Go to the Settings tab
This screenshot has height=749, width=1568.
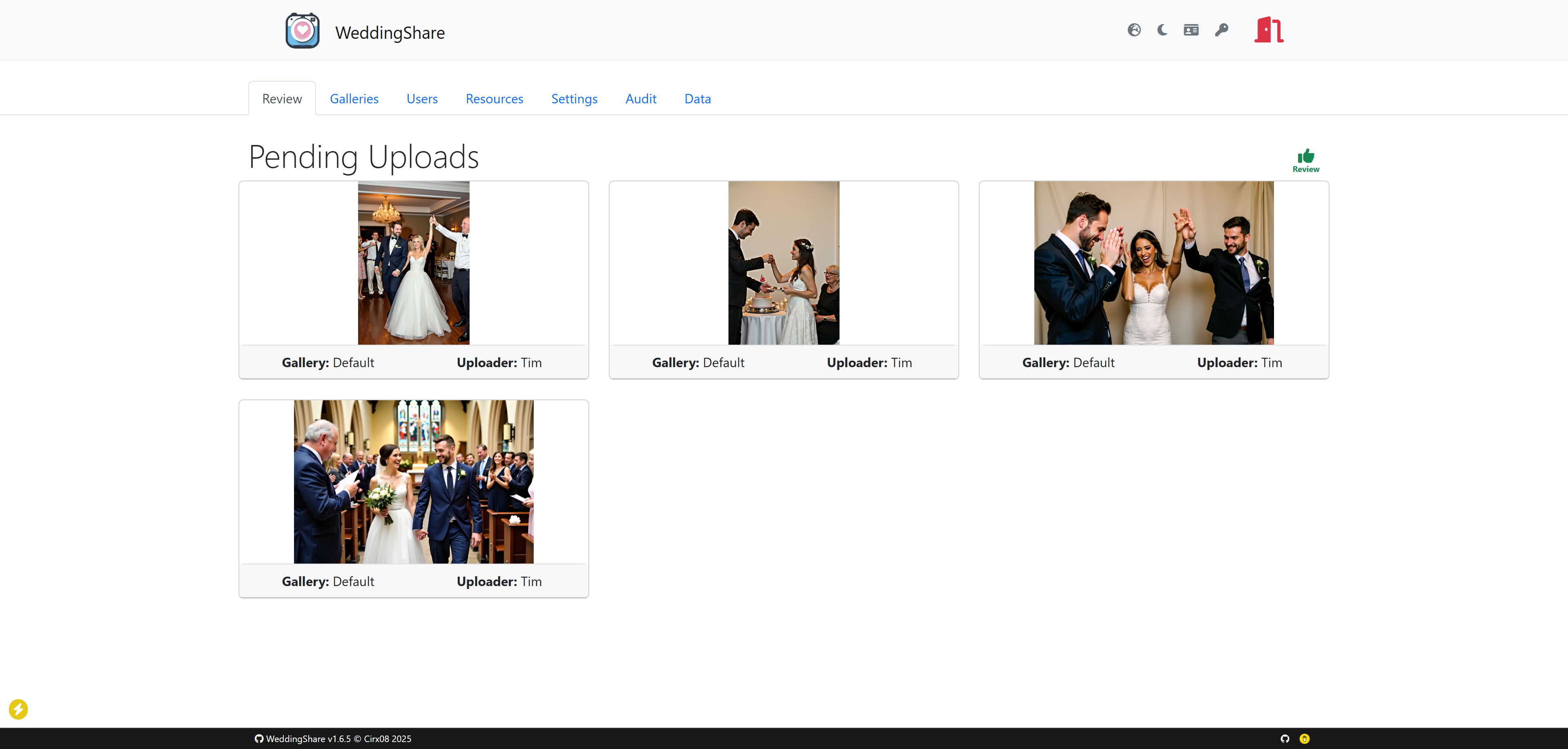click(x=574, y=99)
